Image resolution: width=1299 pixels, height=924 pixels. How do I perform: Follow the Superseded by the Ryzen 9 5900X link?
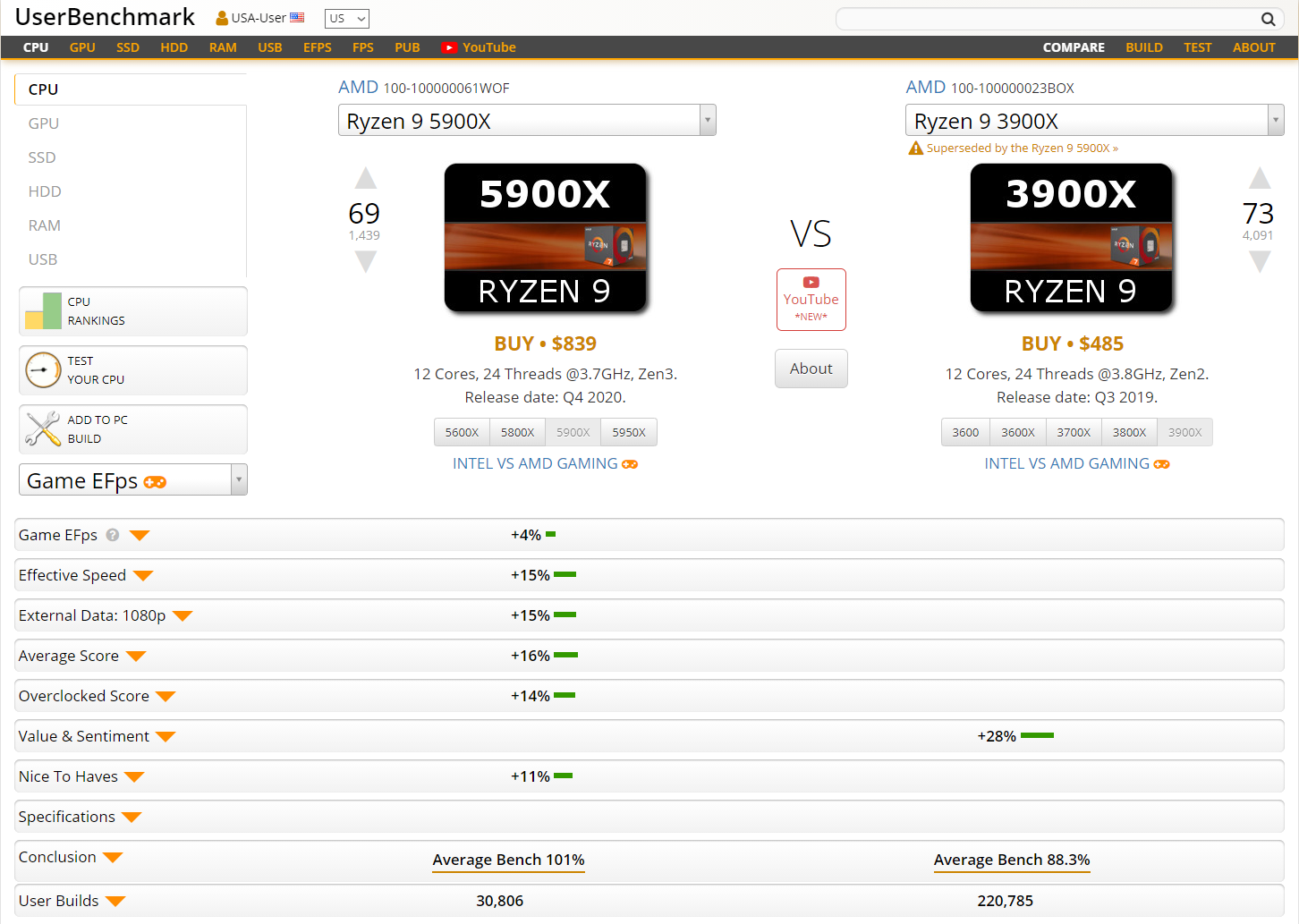[1023, 148]
